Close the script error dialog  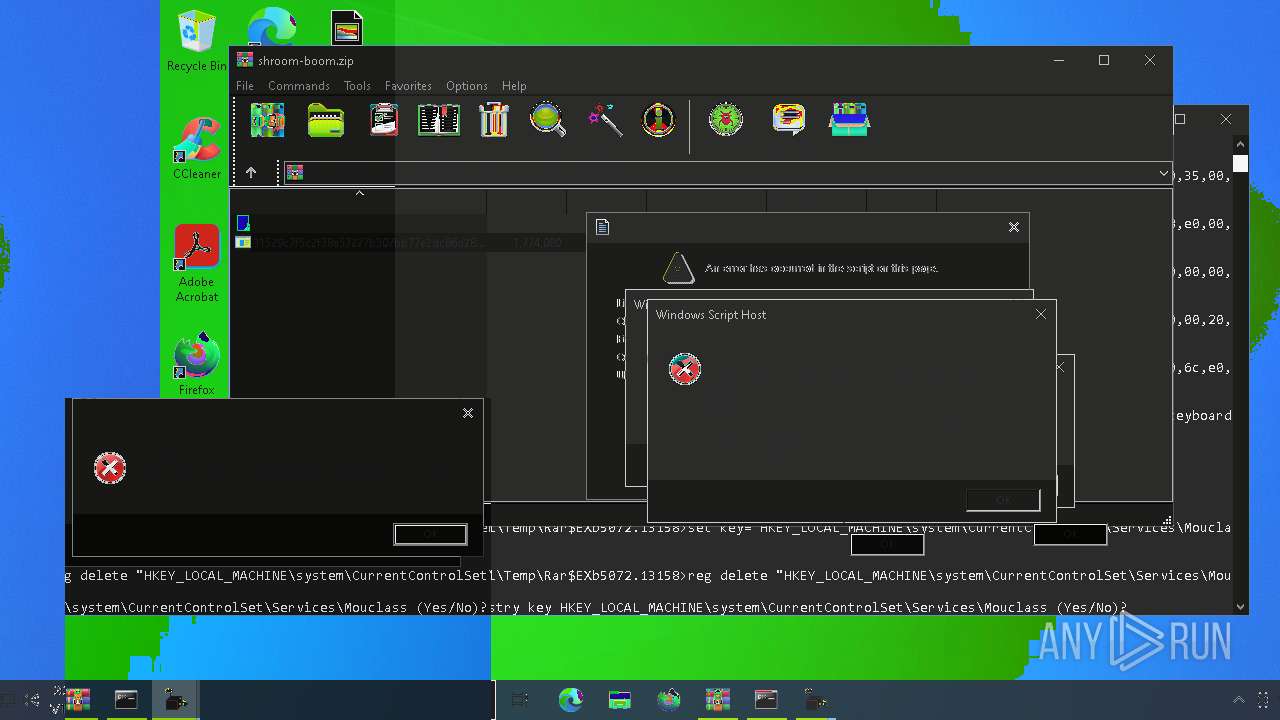[1014, 227]
